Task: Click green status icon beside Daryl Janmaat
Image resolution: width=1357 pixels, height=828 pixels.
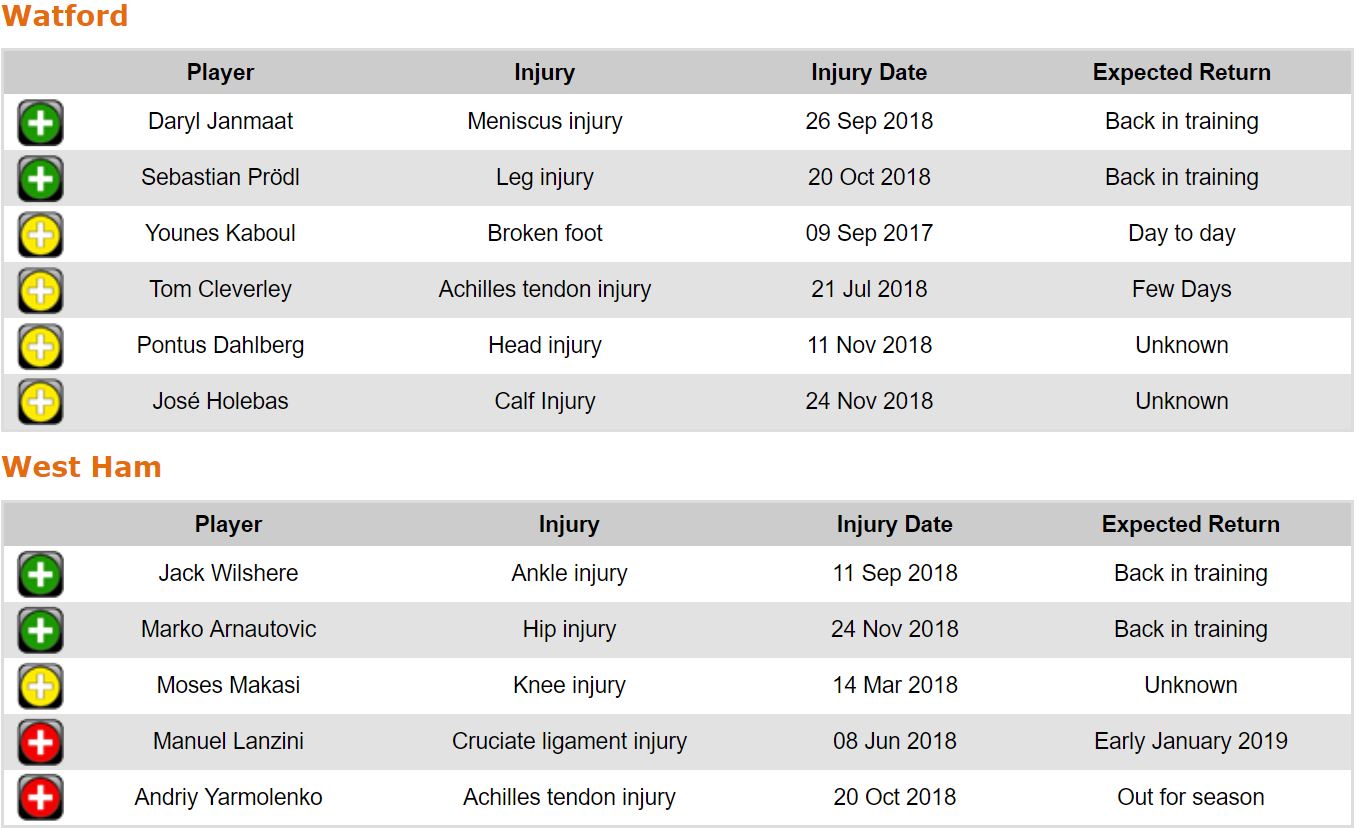Action: [x=40, y=123]
